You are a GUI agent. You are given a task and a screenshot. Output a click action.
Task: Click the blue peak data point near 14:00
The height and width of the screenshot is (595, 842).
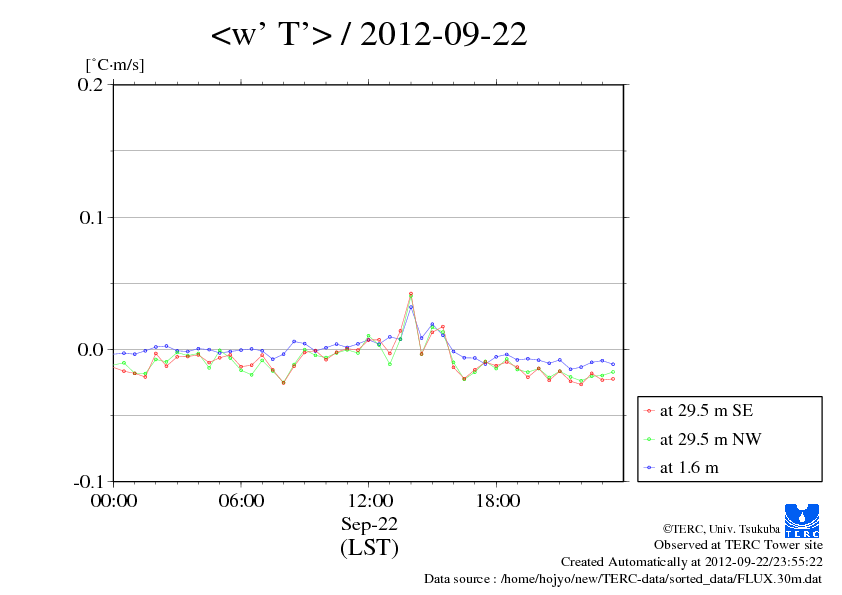pyautogui.click(x=411, y=307)
